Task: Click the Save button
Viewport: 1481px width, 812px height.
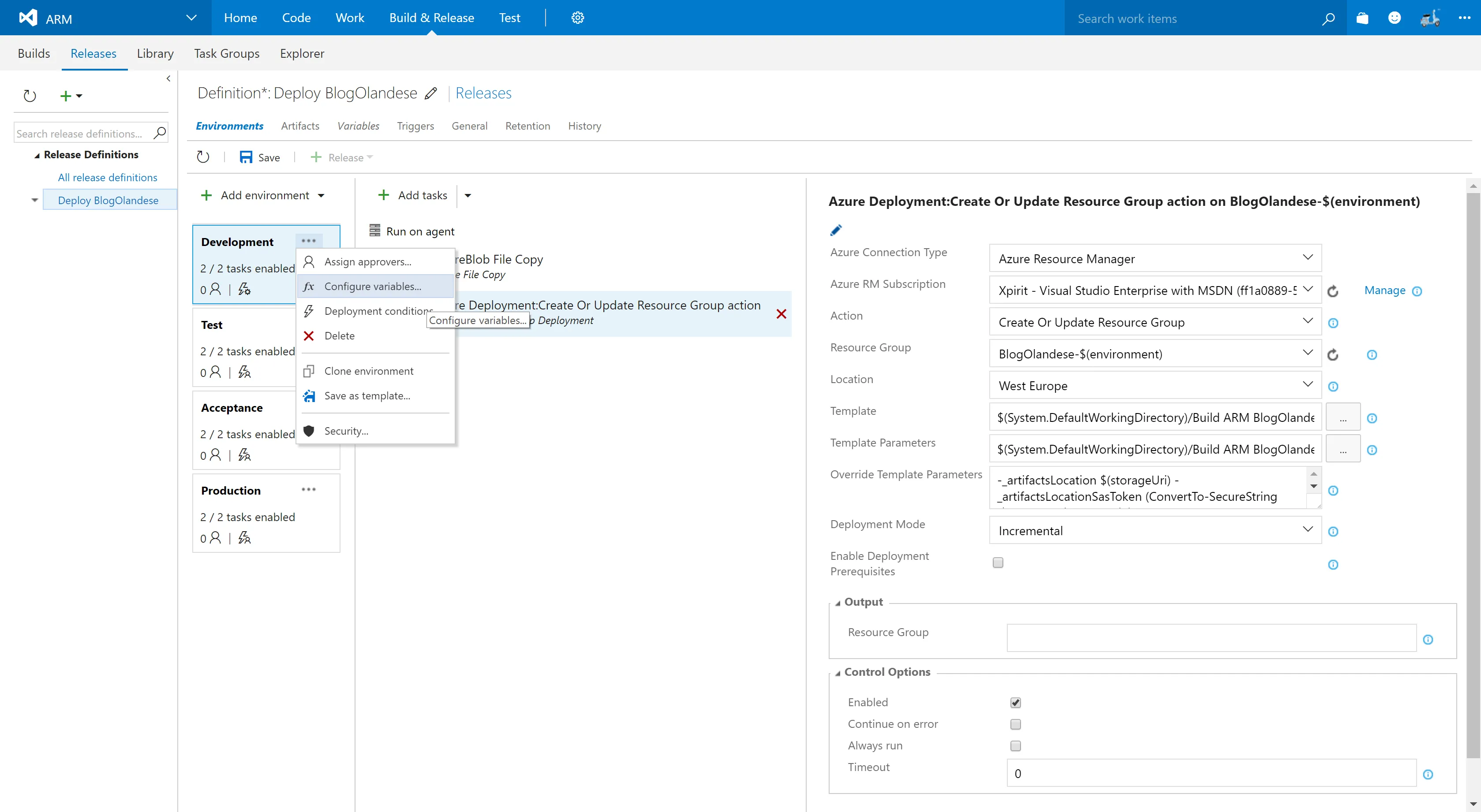Action: click(x=260, y=157)
